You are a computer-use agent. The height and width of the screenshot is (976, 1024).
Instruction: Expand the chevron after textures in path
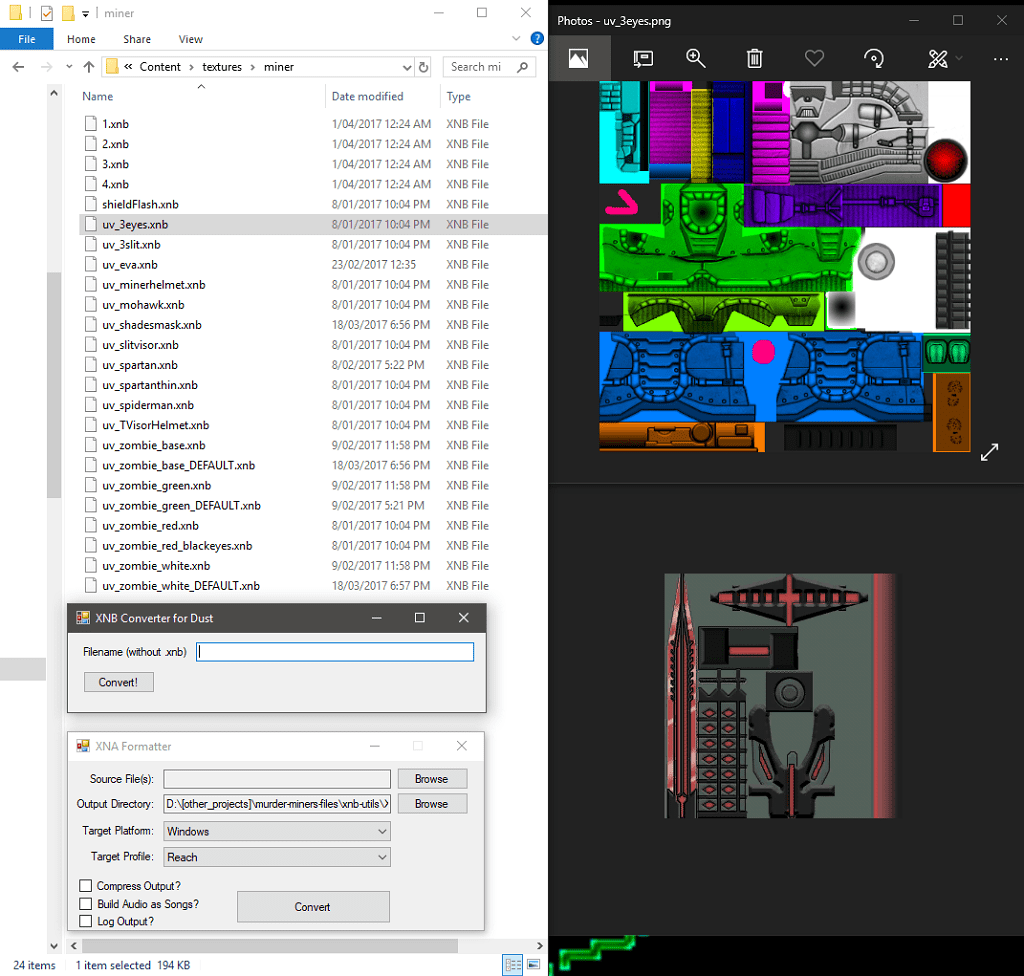253,67
